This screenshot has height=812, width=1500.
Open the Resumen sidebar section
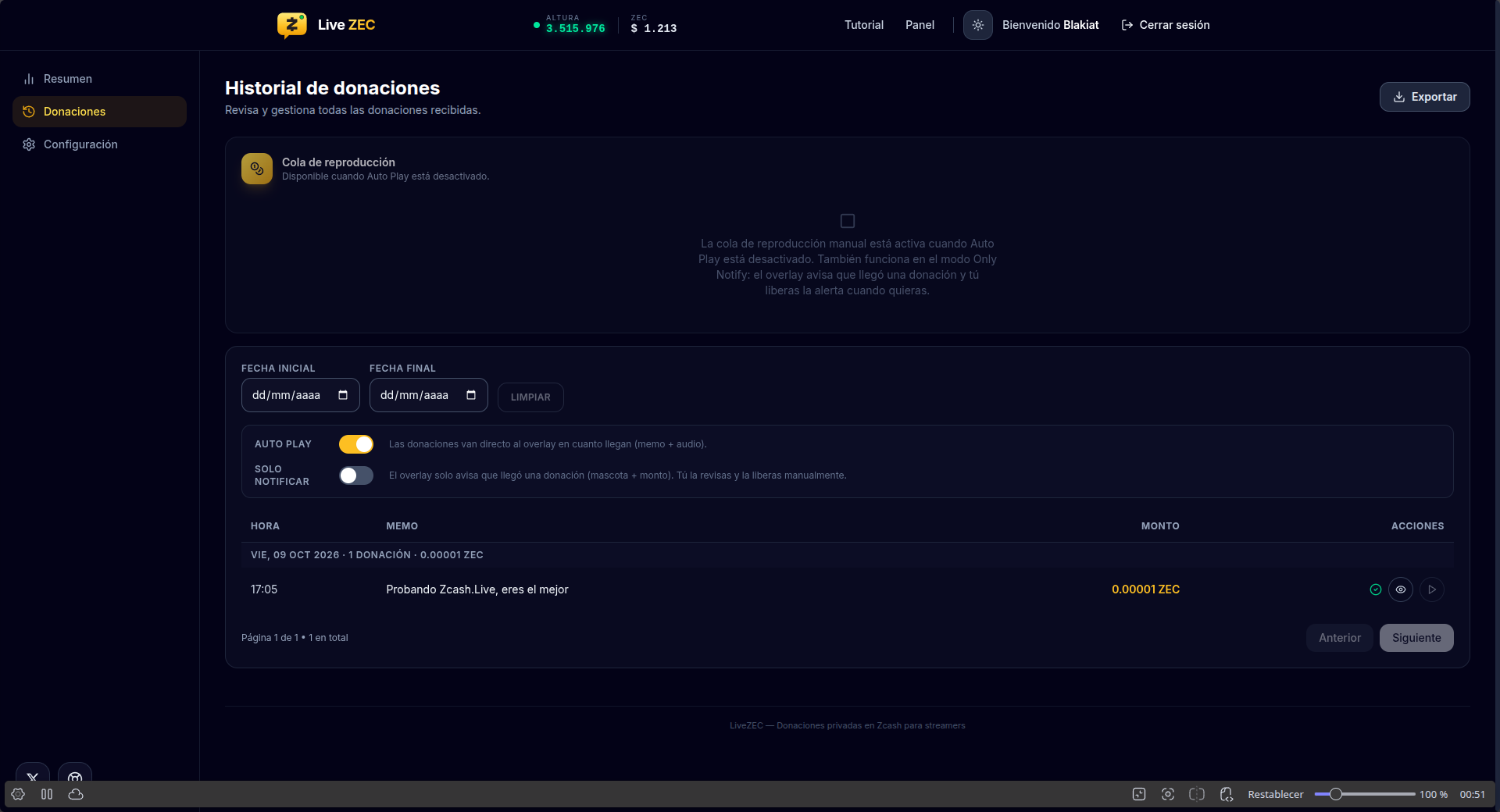point(99,79)
